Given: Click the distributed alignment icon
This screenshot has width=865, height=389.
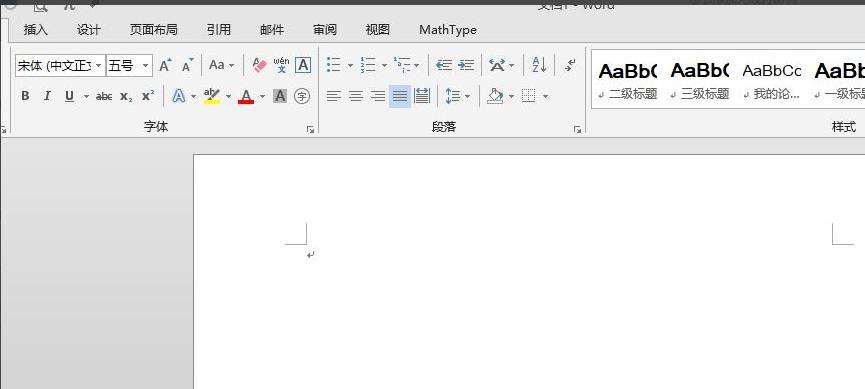Looking at the screenshot, I should pos(422,97).
